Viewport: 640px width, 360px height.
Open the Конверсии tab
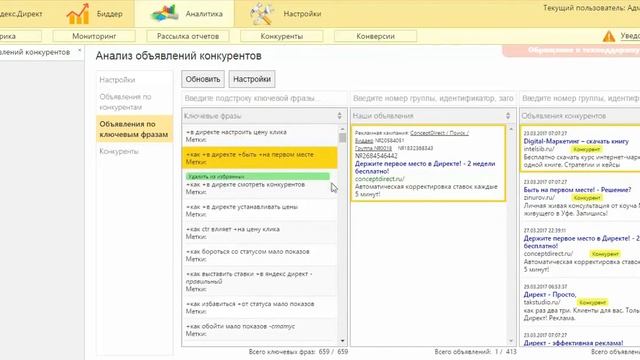[x=376, y=36]
